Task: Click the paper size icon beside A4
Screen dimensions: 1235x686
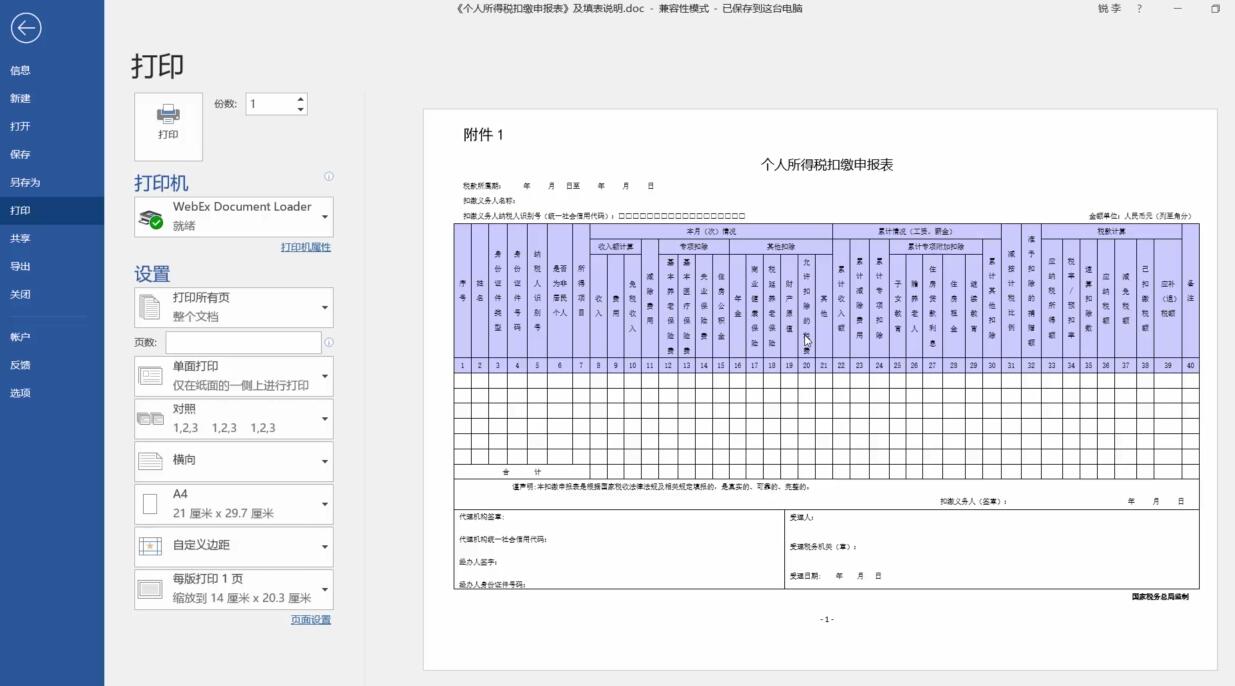Action: tap(150, 504)
